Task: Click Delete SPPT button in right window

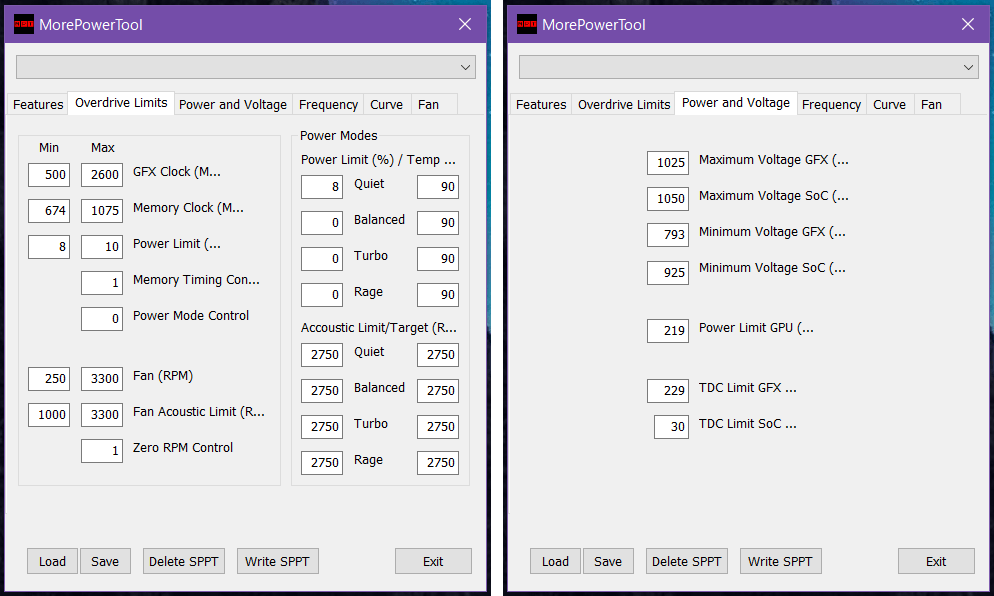Action: (687, 561)
